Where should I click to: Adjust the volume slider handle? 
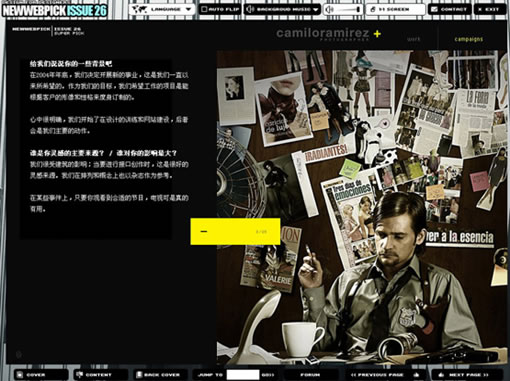pos(358,9)
